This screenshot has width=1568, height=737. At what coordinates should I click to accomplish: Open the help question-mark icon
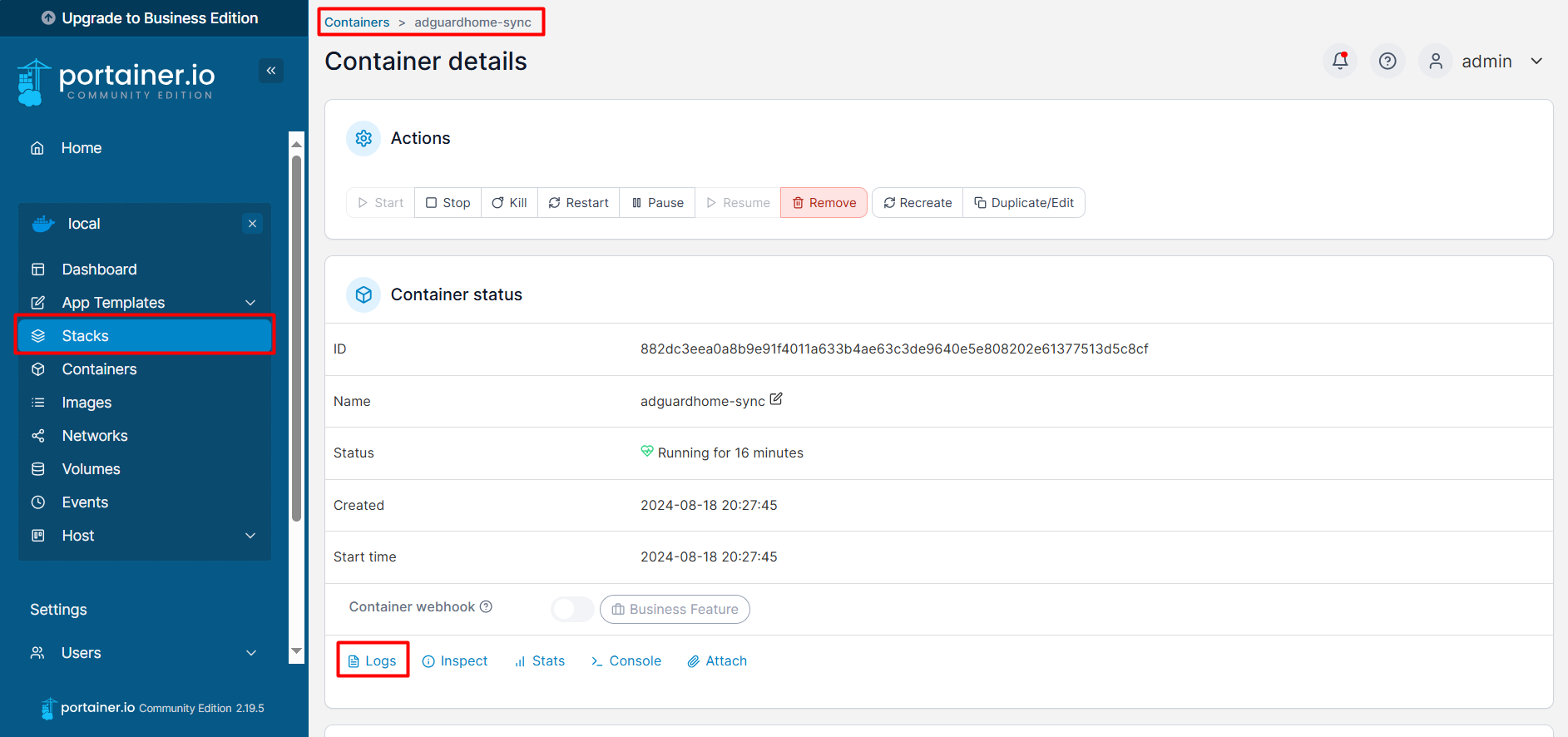pos(1387,61)
